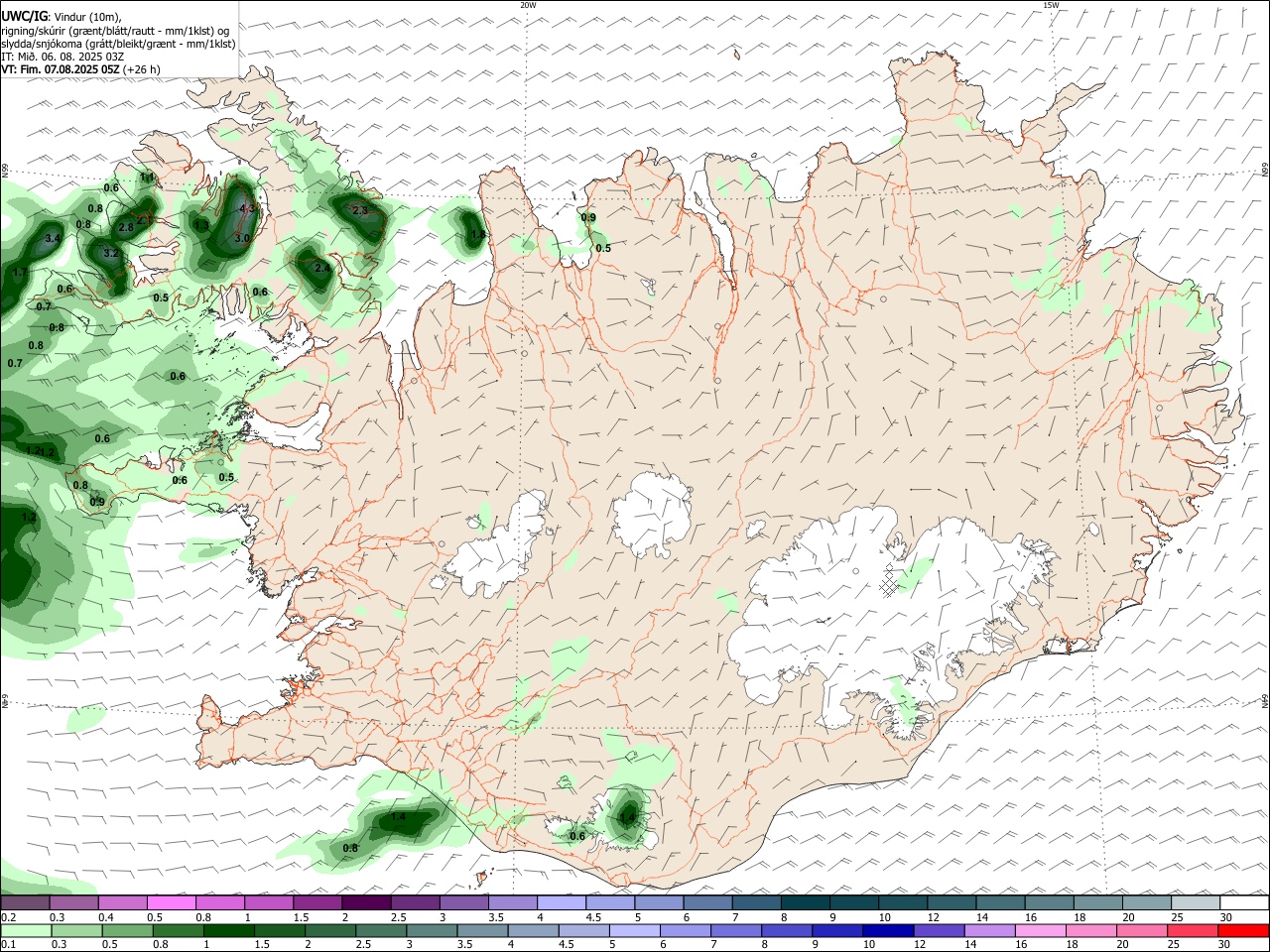The image size is (1270, 952).
Task: Click the 3.0 precipitation value
Action: coord(242,238)
